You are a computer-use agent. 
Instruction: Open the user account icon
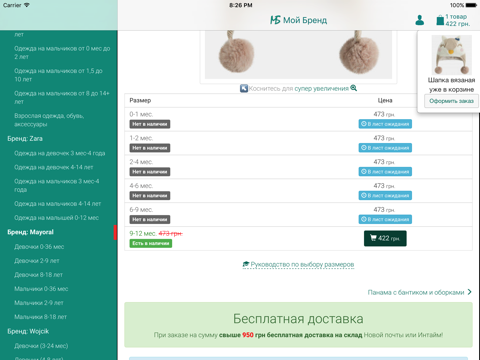point(420,20)
